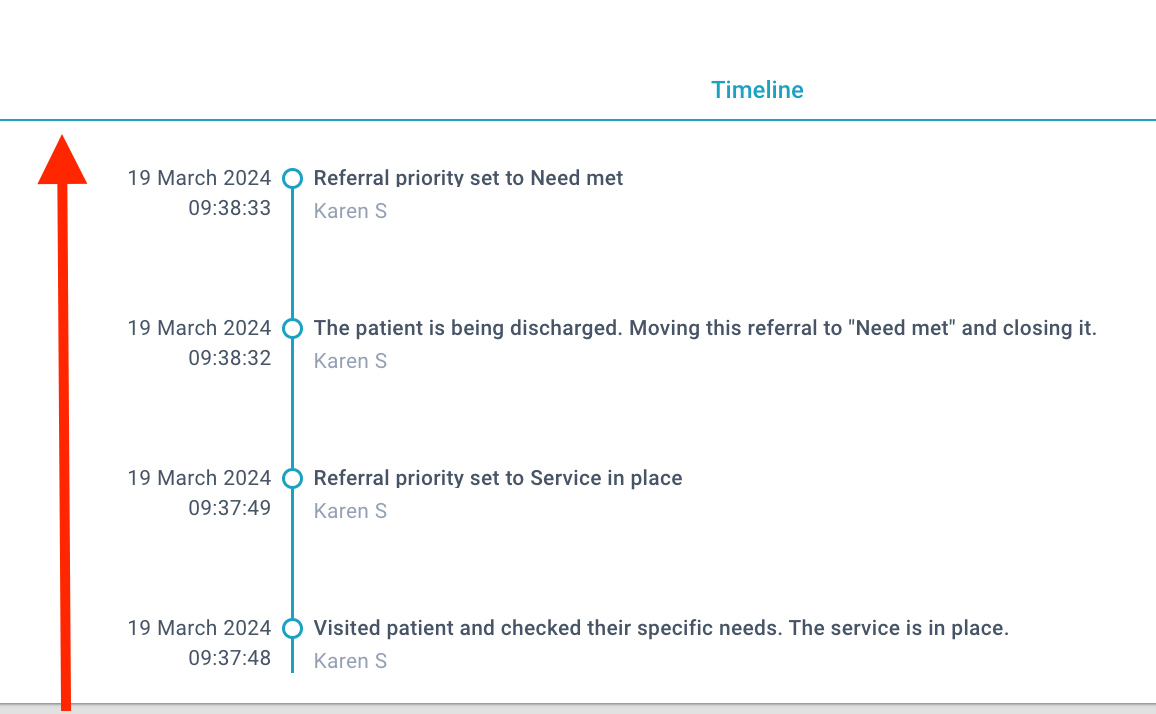The image size is (1156, 714).
Task: Open the "Referral priority set to Need met" entry
Action: [x=468, y=178]
